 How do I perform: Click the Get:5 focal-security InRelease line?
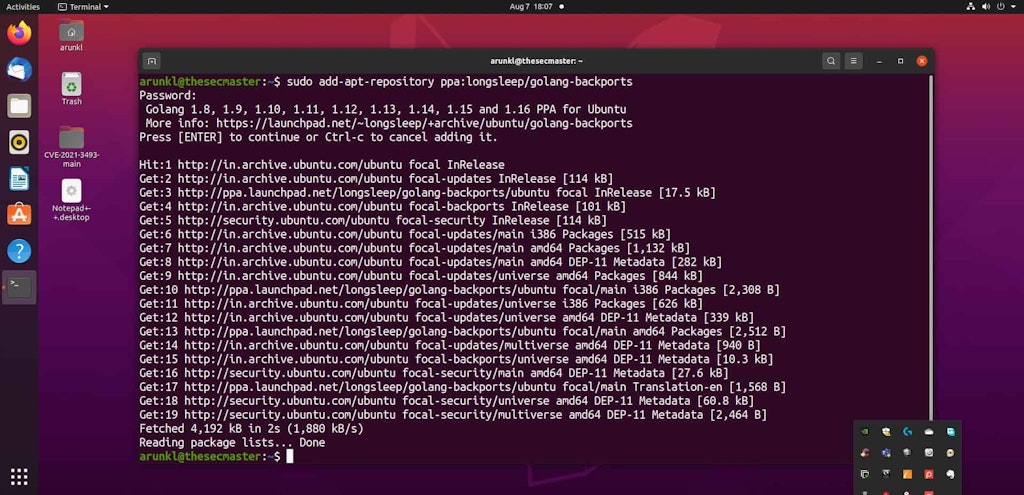[x=372, y=220]
